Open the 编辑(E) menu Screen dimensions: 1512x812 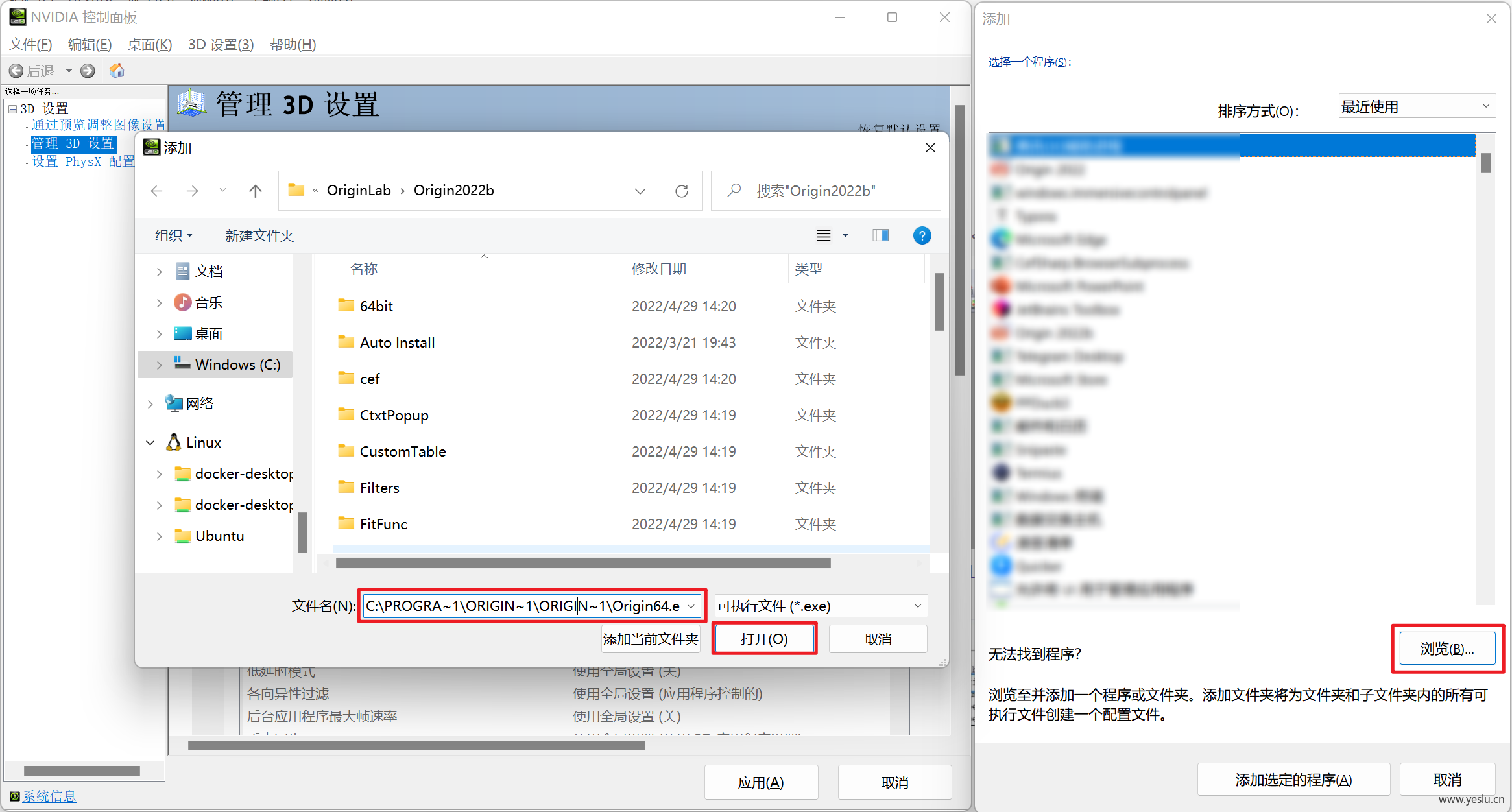(90, 44)
